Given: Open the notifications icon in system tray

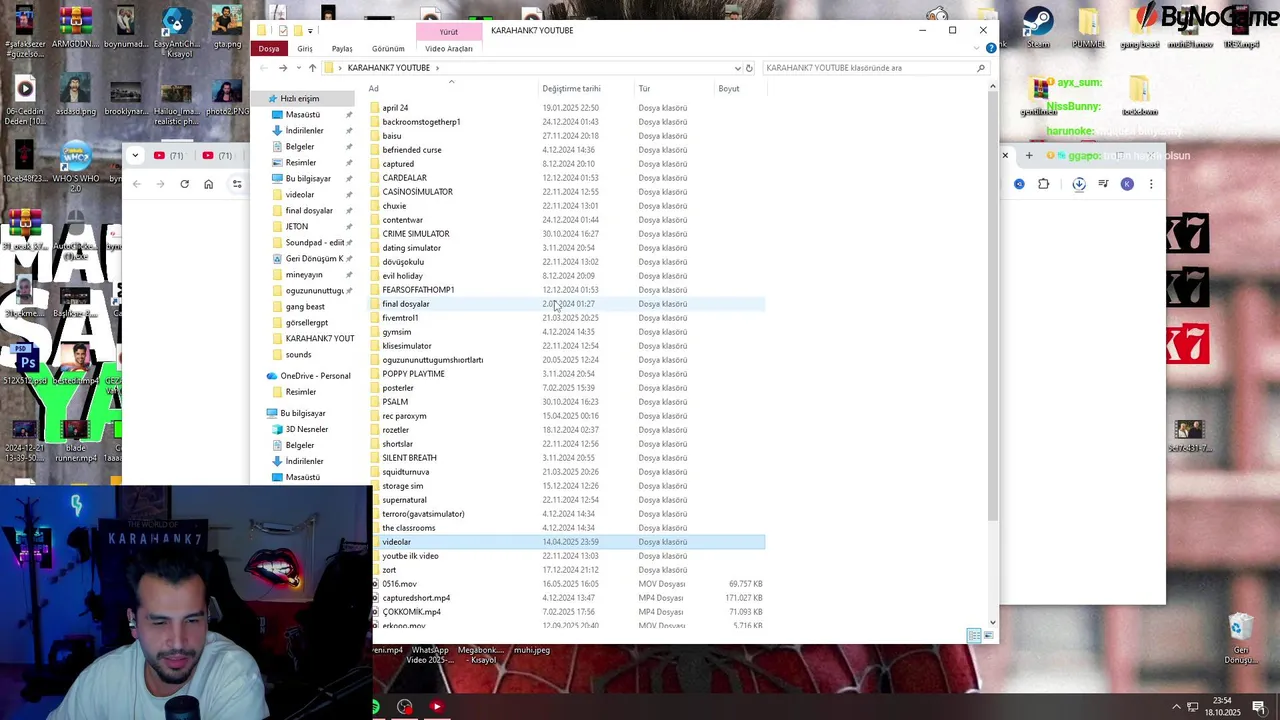Looking at the screenshot, I should [x=1259, y=707].
